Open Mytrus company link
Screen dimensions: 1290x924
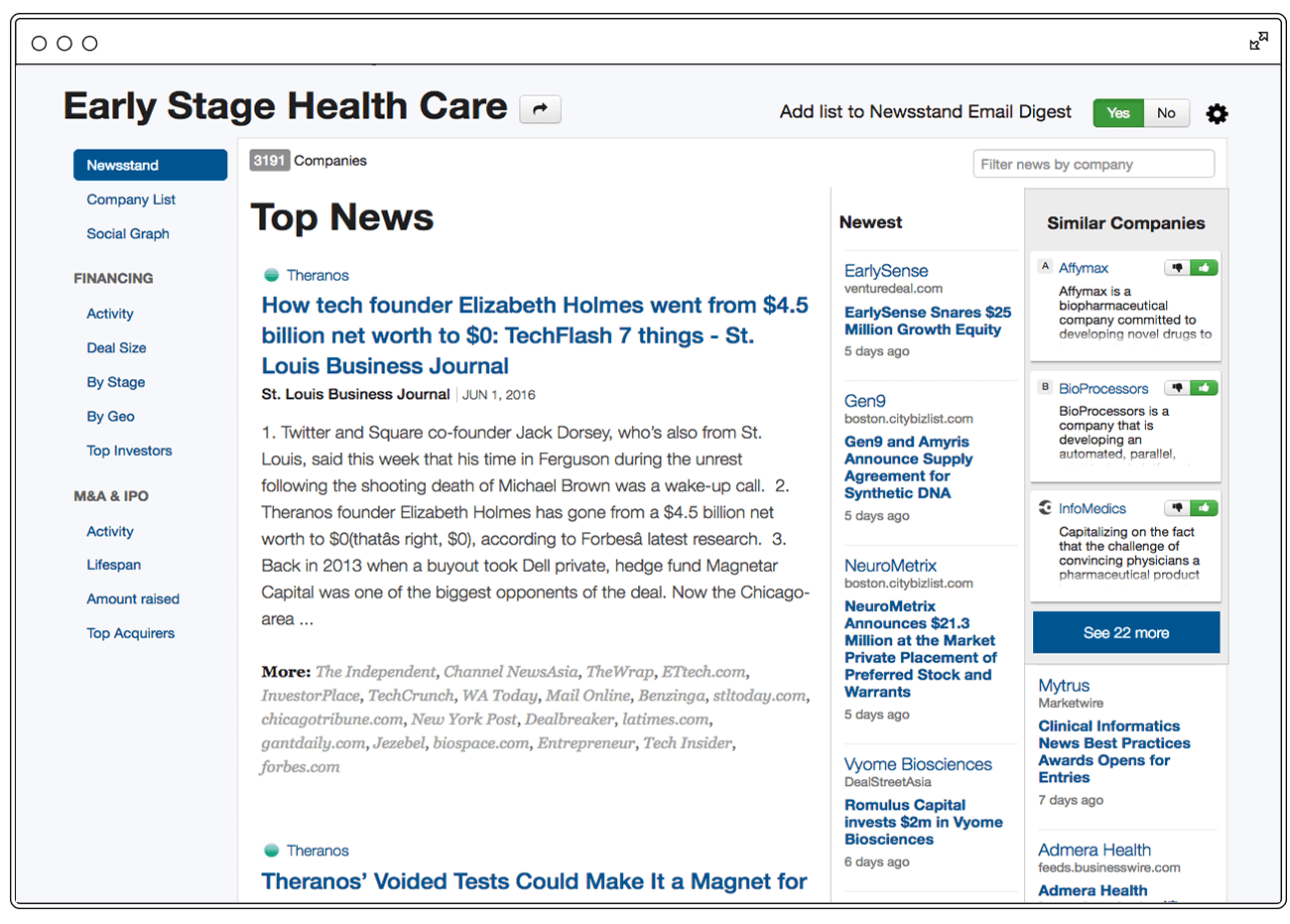point(1064,686)
